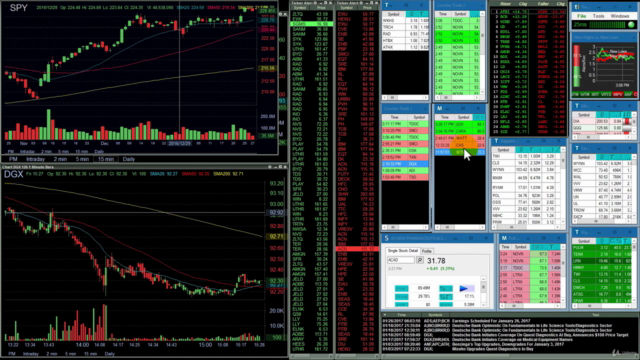The image size is (640, 360).
Task: Select WKHS row in top-left watchlist
Action: coord(405,20)
